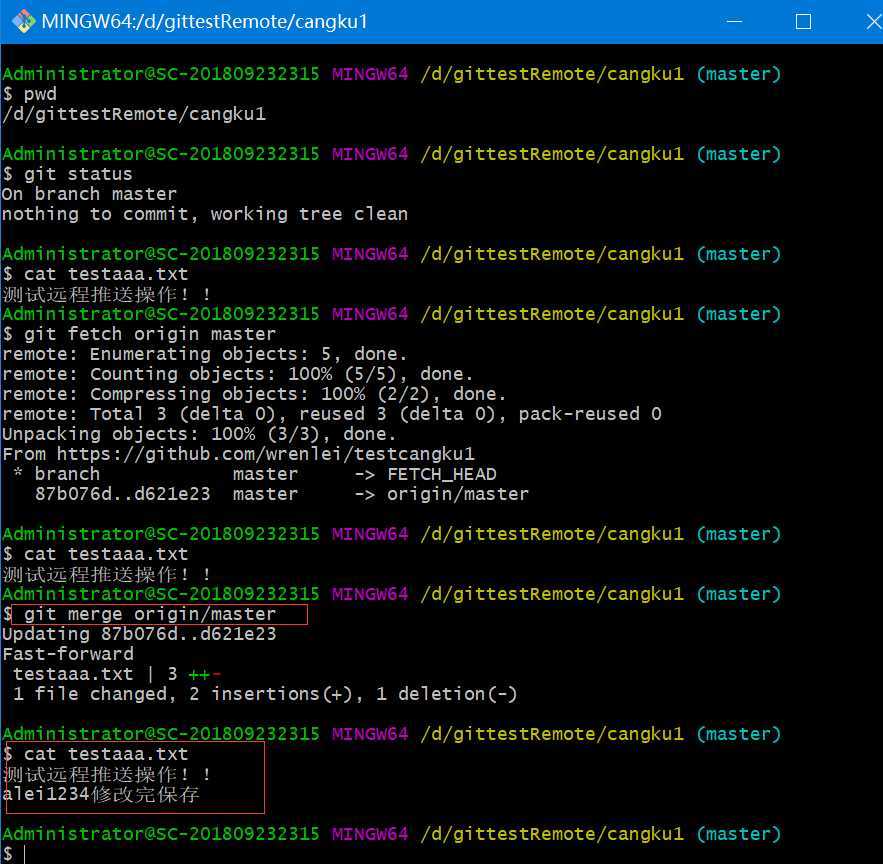Image resolution: width=883 pixels, height=864 pixels.
Task: Click '87b076d..d621e23 master -> origin/master' line
Action: pyautogui.click(x=282, y=494)
